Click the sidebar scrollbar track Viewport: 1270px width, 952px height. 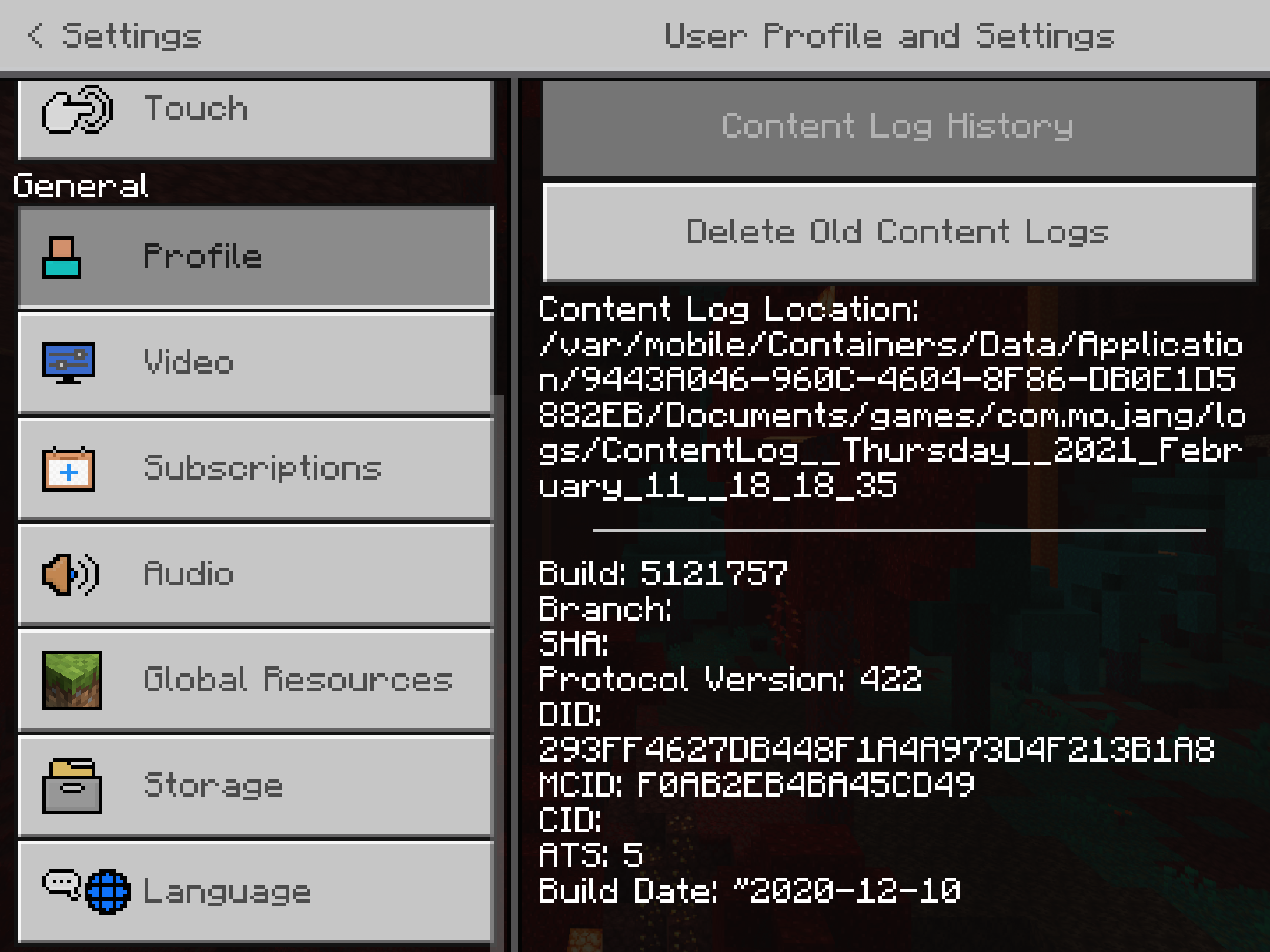(500, 670)
